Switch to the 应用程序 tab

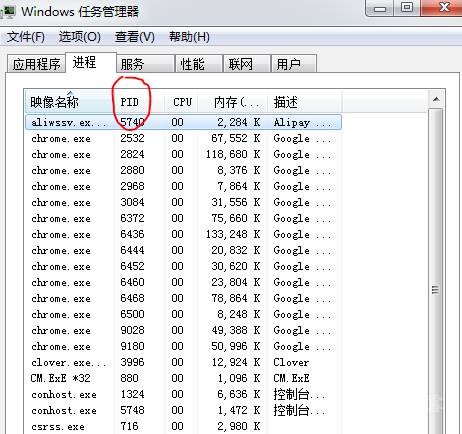[36, 64]
